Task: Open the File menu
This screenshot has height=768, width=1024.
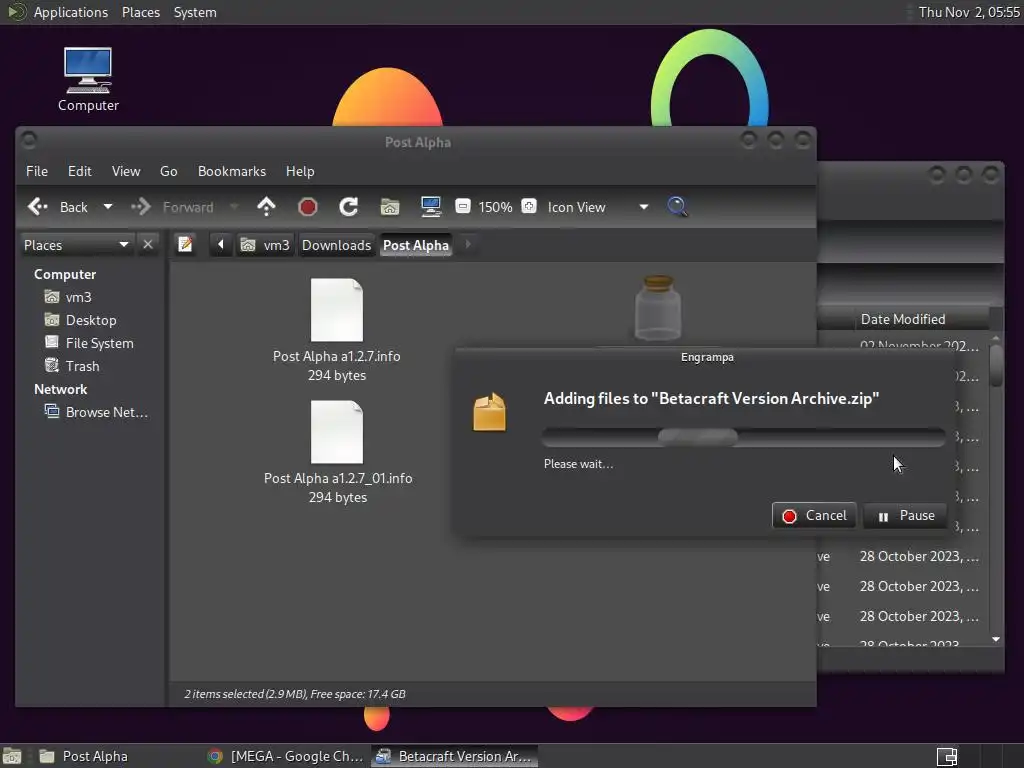Action: pyautogui.click(x=37, y=171)
